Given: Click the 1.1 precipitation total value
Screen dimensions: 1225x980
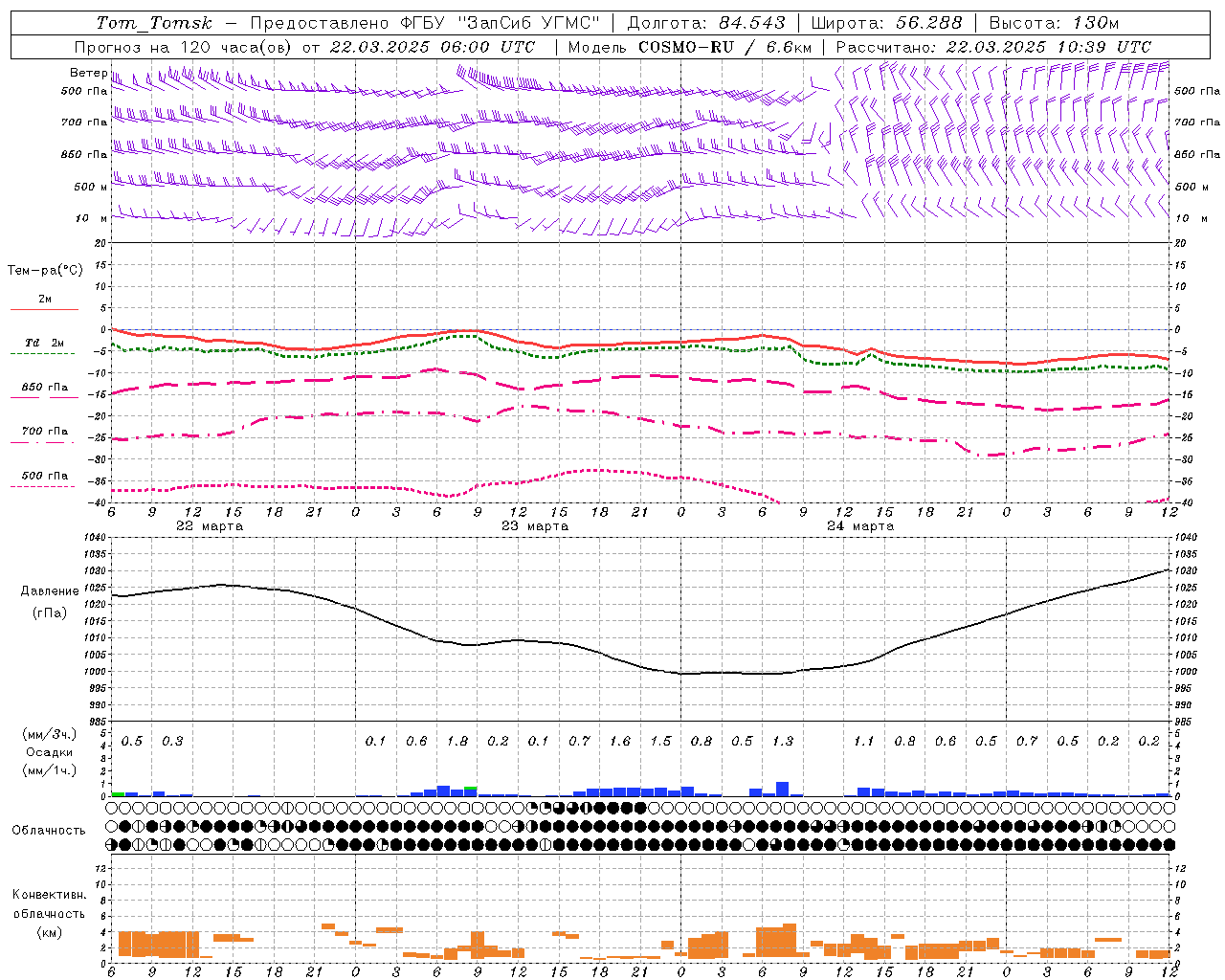Looking at the screenshot, I should click(x=864, y=742).
